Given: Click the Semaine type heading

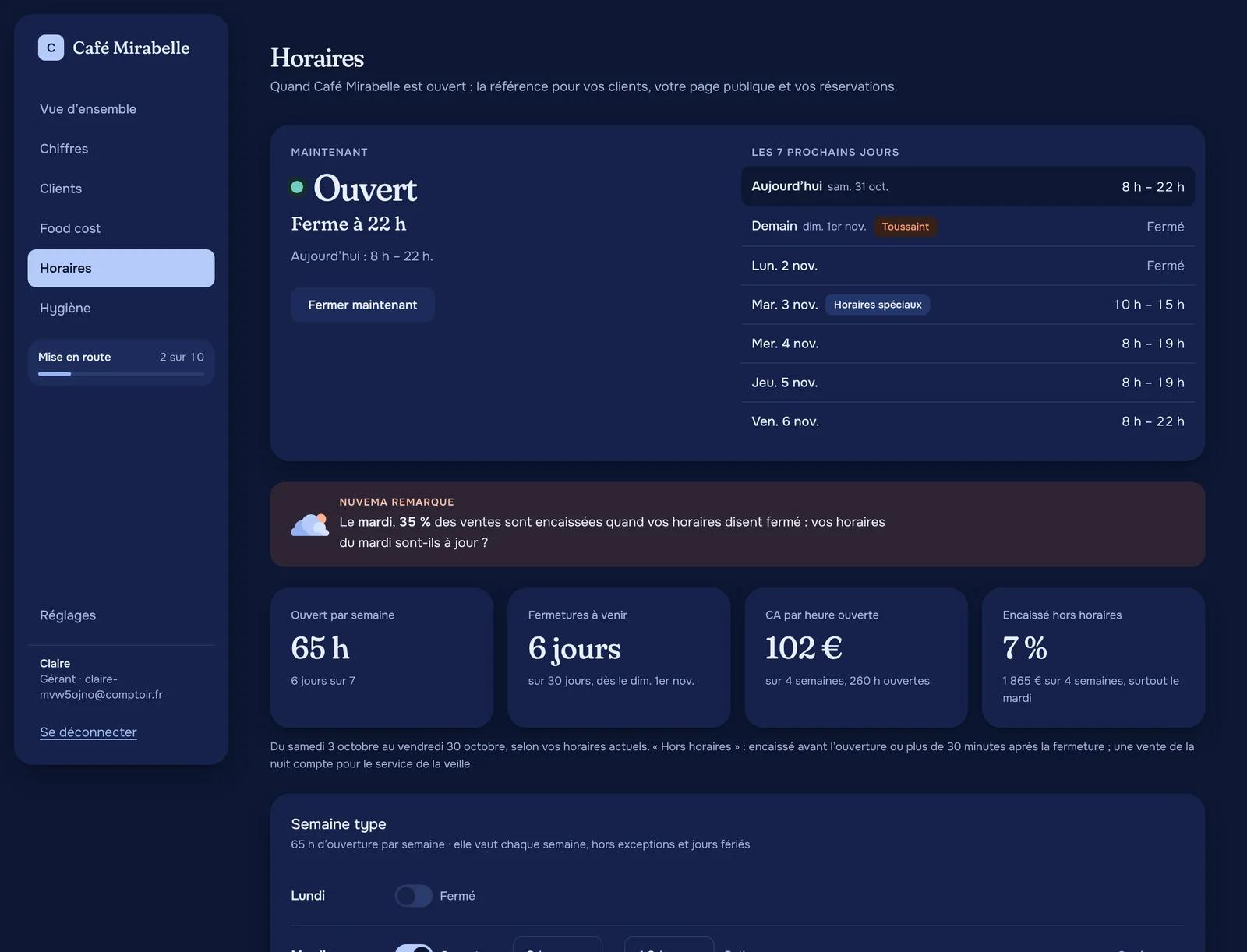Looking at the screenshot, I should (x=338, y=824).
